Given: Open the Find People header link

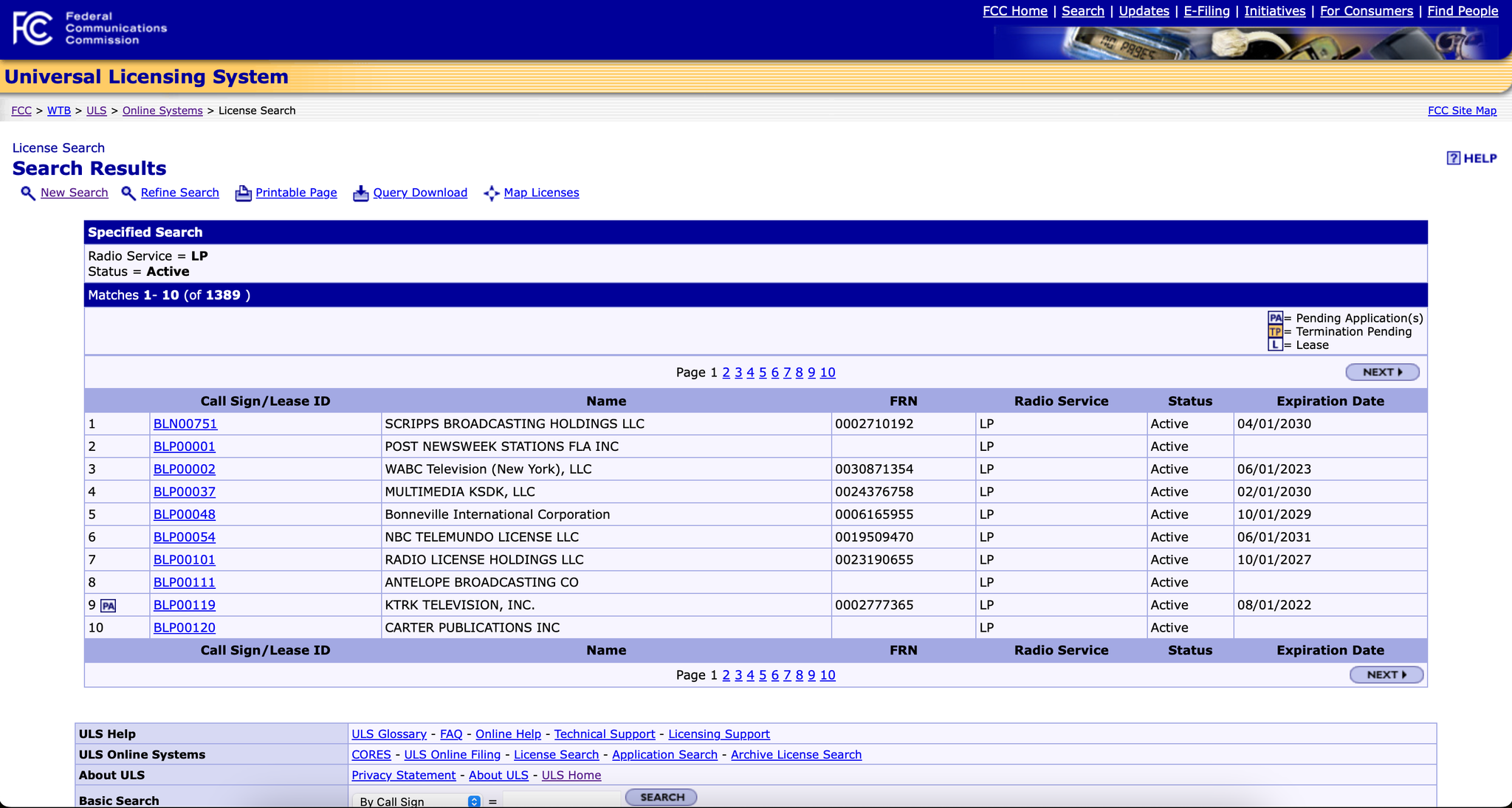Looking at the screenshot, I should point(1463,11).
